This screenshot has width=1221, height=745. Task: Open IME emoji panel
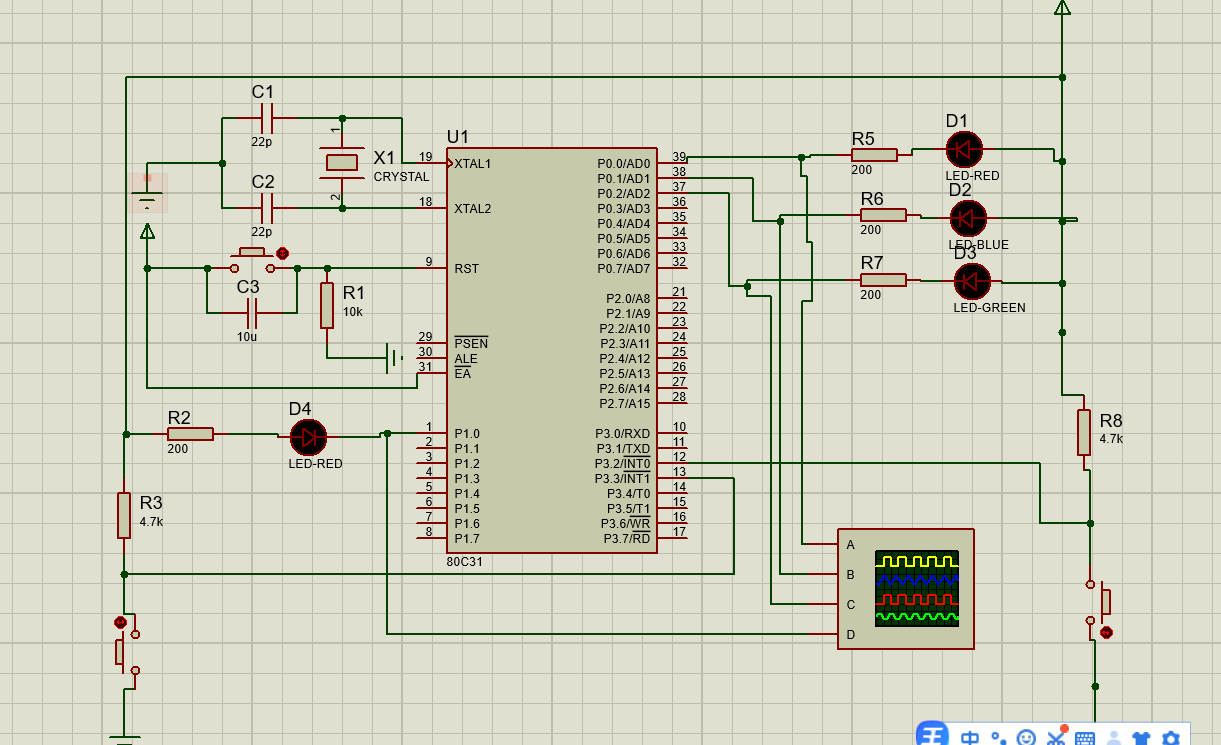coord(1026,738)
